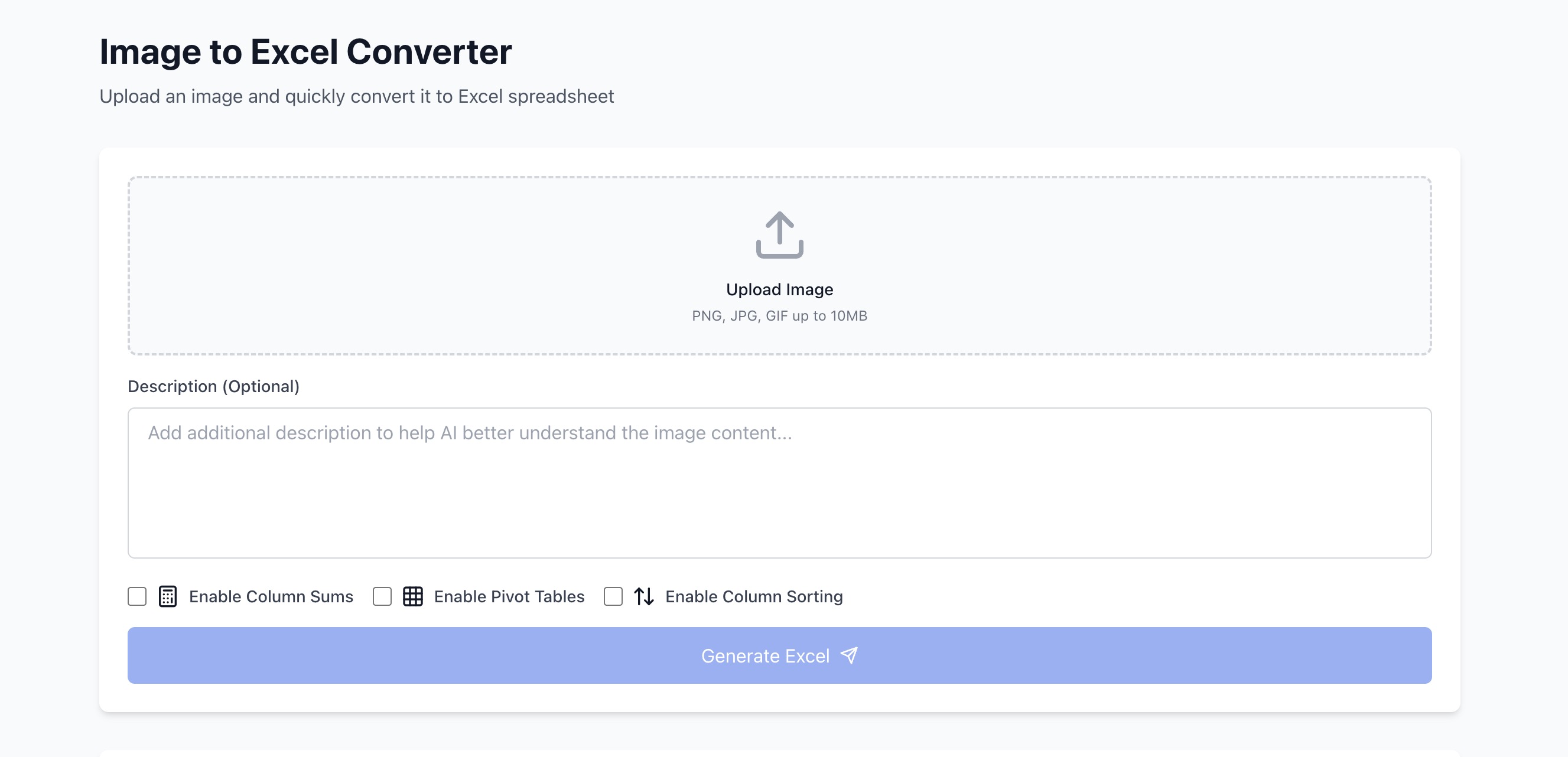This screenshot has width=1568, height=757.
Task: Click the upload arrow icon
Action: point(779,235)
